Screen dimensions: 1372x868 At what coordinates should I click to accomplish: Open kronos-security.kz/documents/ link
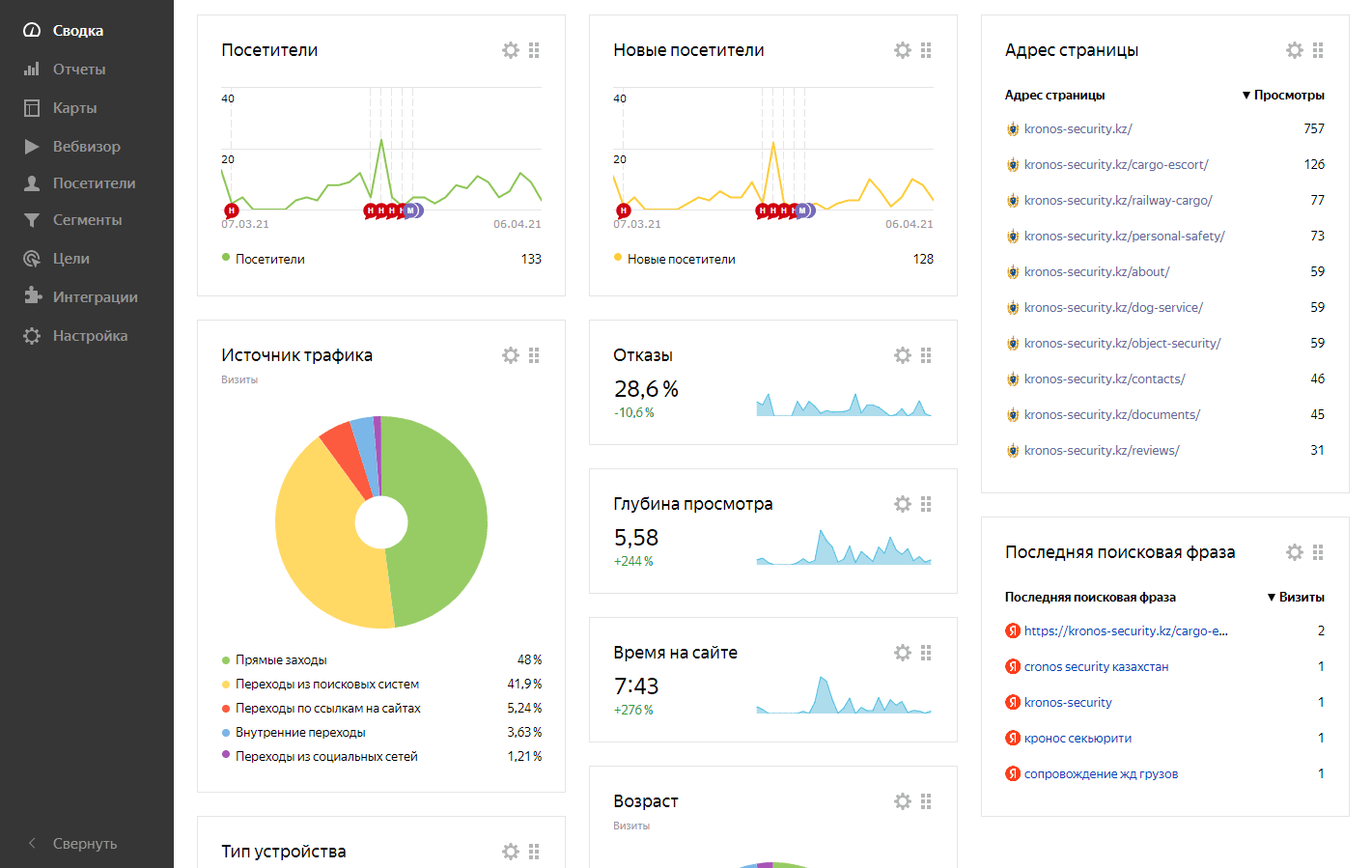[1112, 414]
